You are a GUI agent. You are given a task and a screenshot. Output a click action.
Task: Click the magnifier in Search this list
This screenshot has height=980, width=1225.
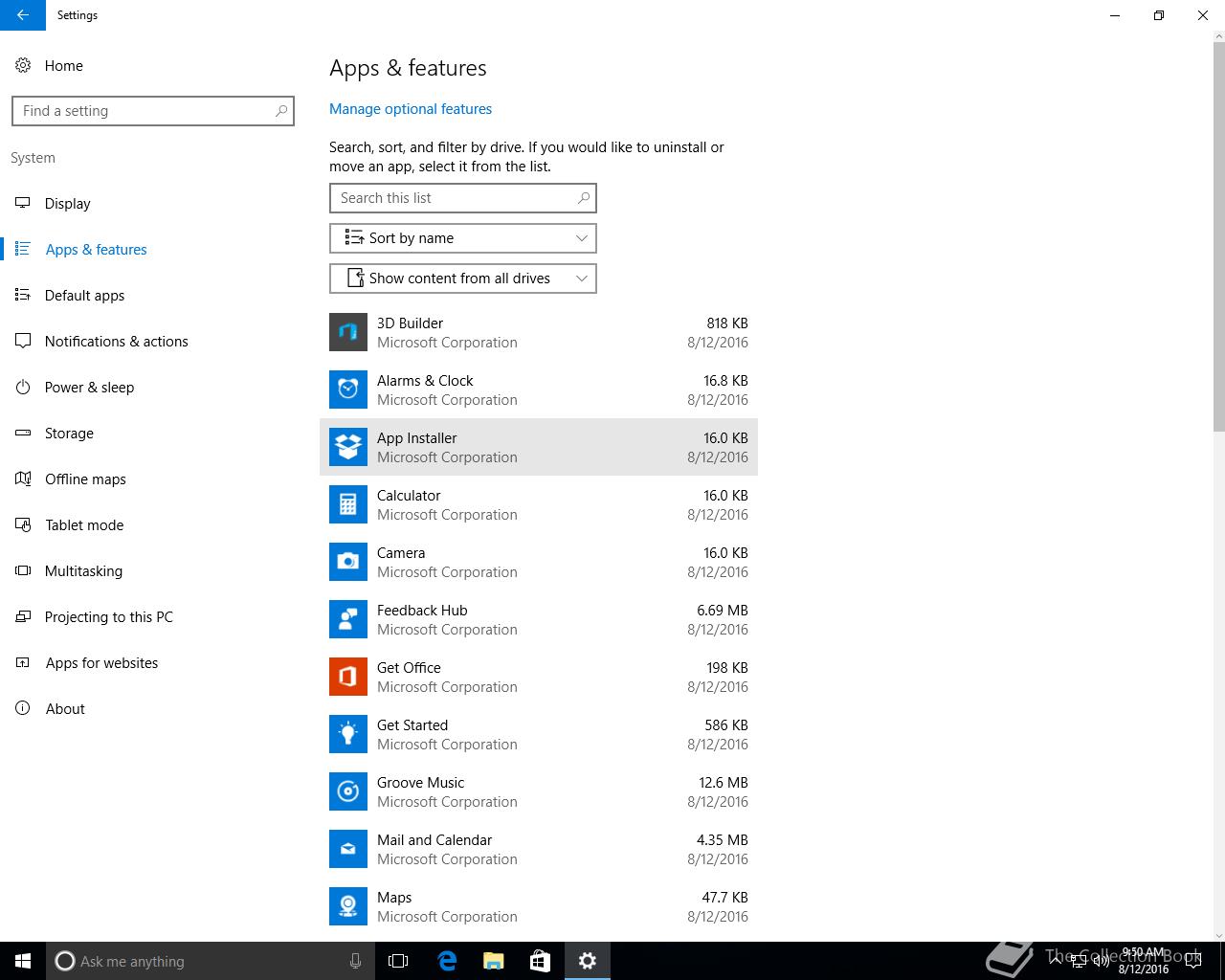pos(584,198)
